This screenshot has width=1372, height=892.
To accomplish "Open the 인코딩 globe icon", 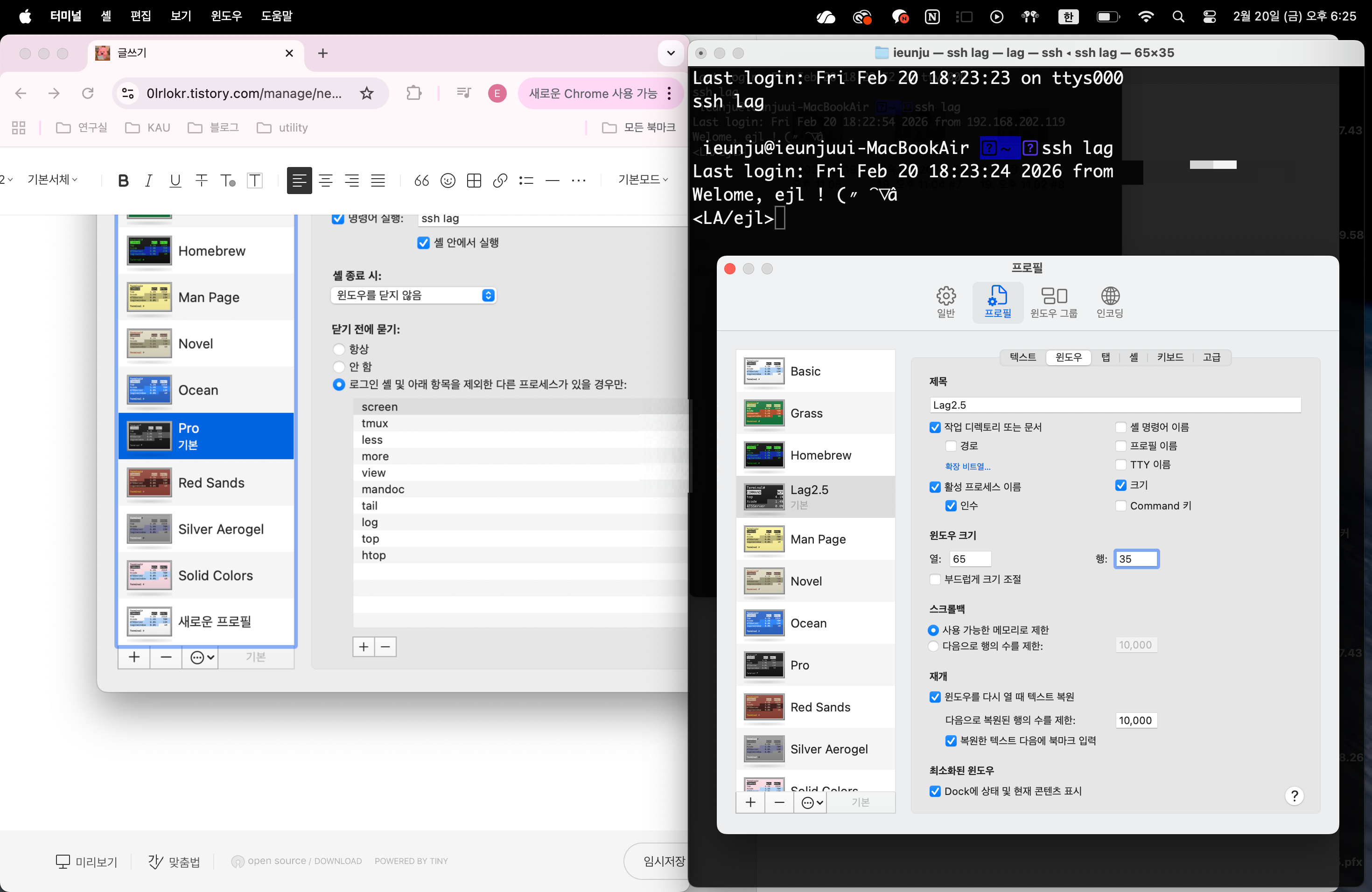I will pos(1110,301).
